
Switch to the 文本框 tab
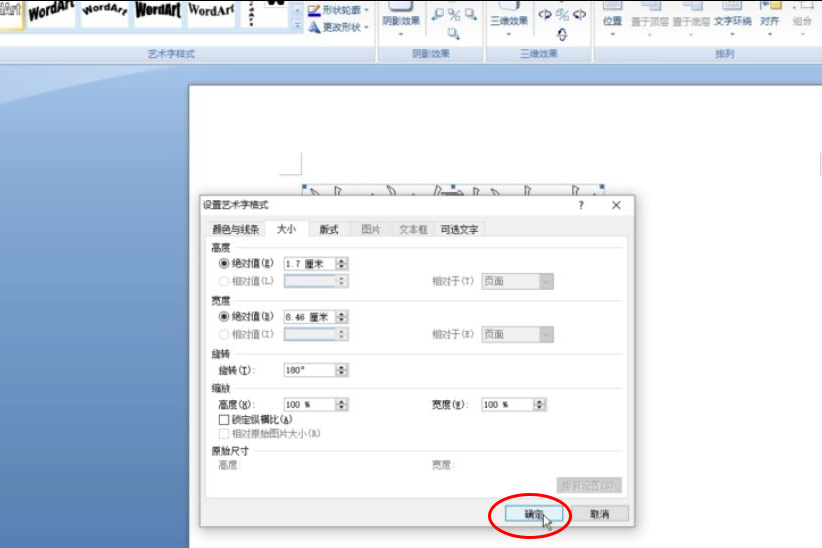point(413,229)
